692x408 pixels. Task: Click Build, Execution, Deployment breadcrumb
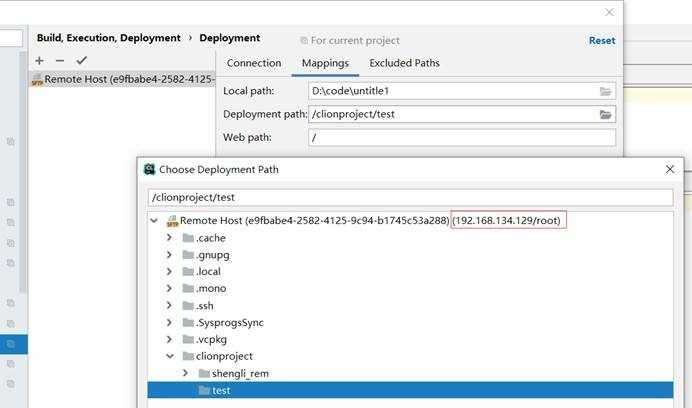pos(109,38)
